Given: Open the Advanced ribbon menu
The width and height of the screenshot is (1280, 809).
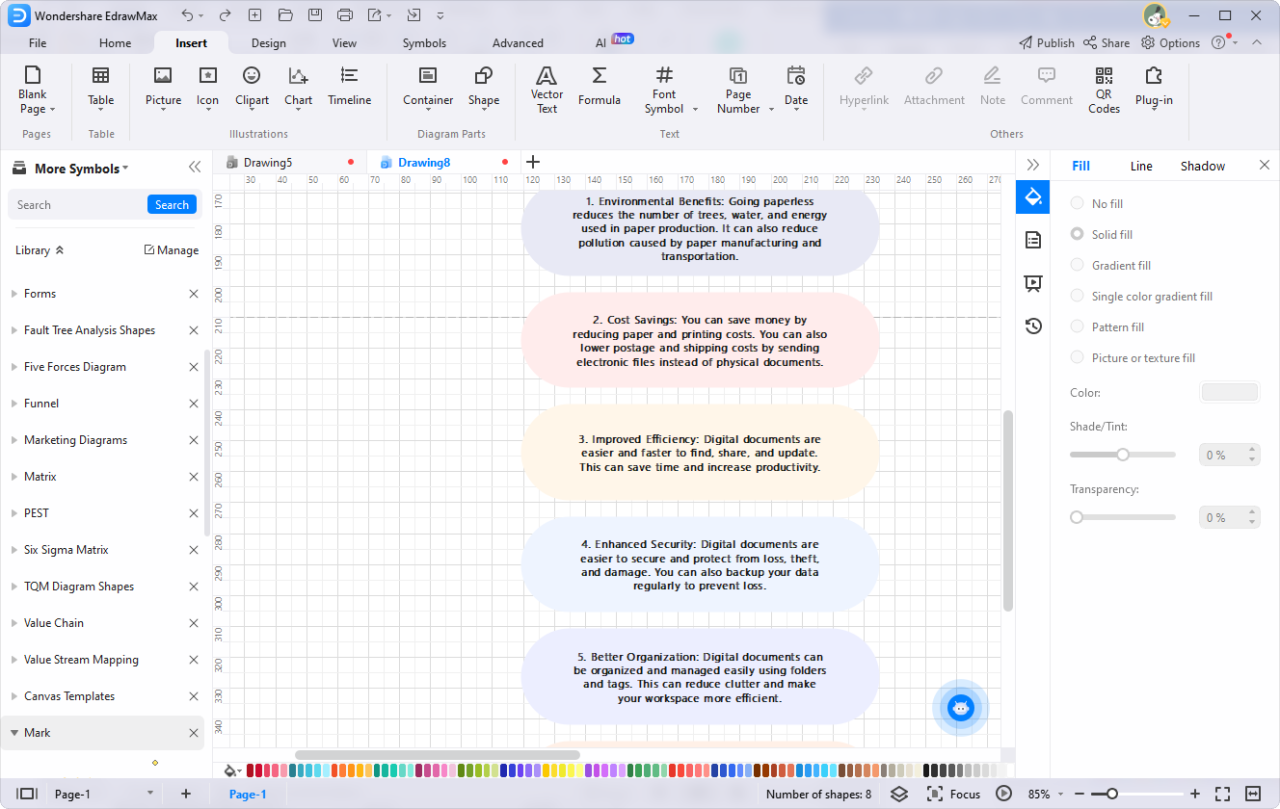Looking at the screenshot, I should 517,42.
